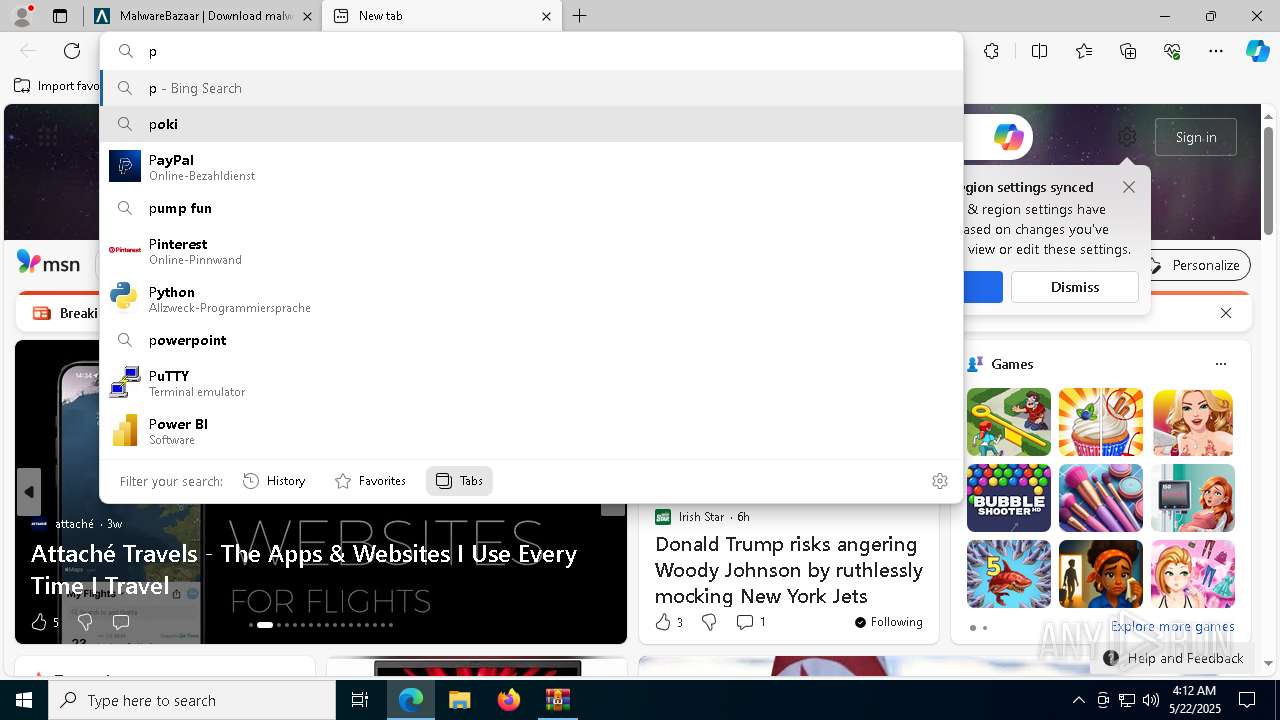1280x720 pixels.
Task: Open comments on Attaché Travels article
Action: tap(121, 622)
